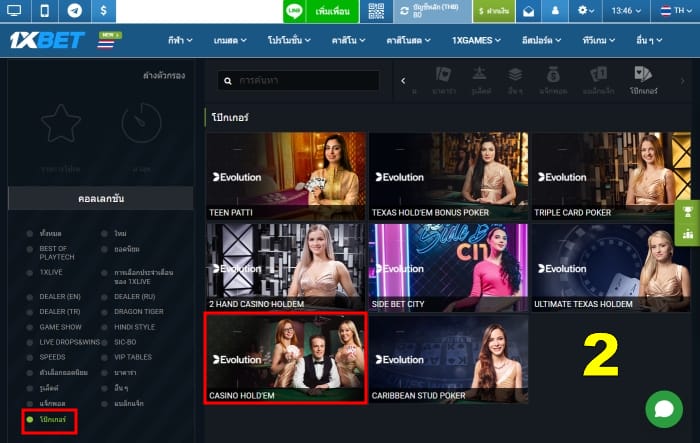Expand the 1XGAMES dropdown menu
The height and width of the screenshot is (443, 700).
(476, 40)
